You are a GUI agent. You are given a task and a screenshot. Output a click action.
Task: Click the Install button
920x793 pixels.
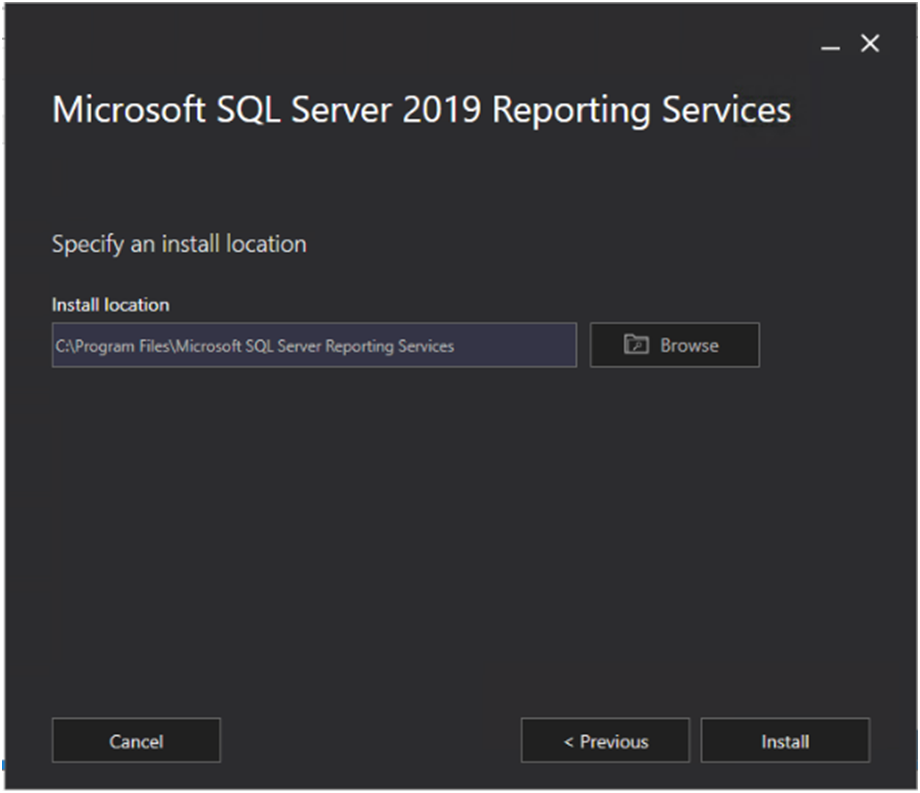[785, 741]
